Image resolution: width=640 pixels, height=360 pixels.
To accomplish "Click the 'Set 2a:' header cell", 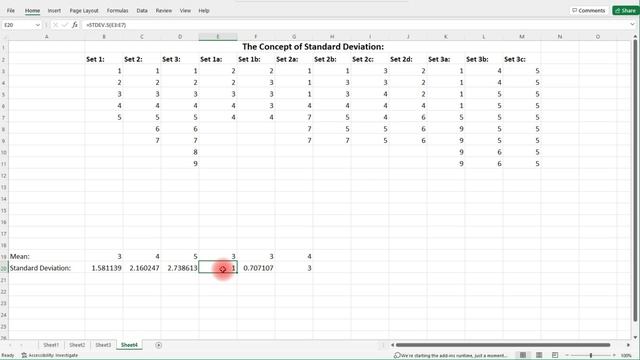I will click(x=293, y=59).
